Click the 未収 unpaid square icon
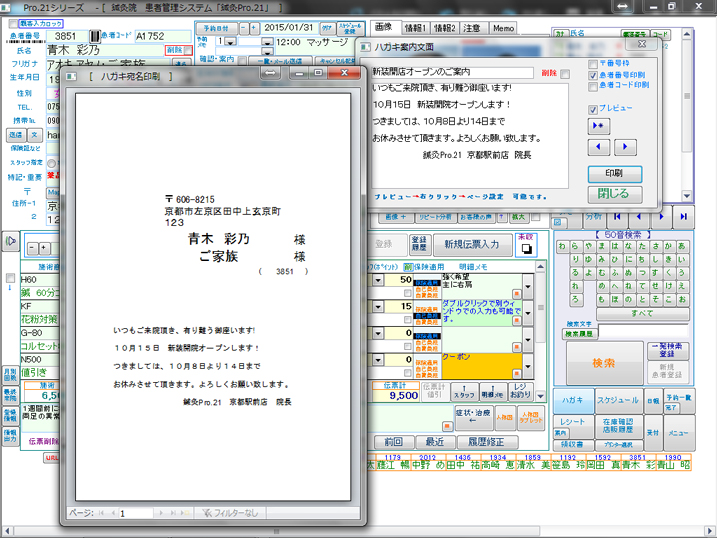The image size is (717, 538). (x=526, y=249)
